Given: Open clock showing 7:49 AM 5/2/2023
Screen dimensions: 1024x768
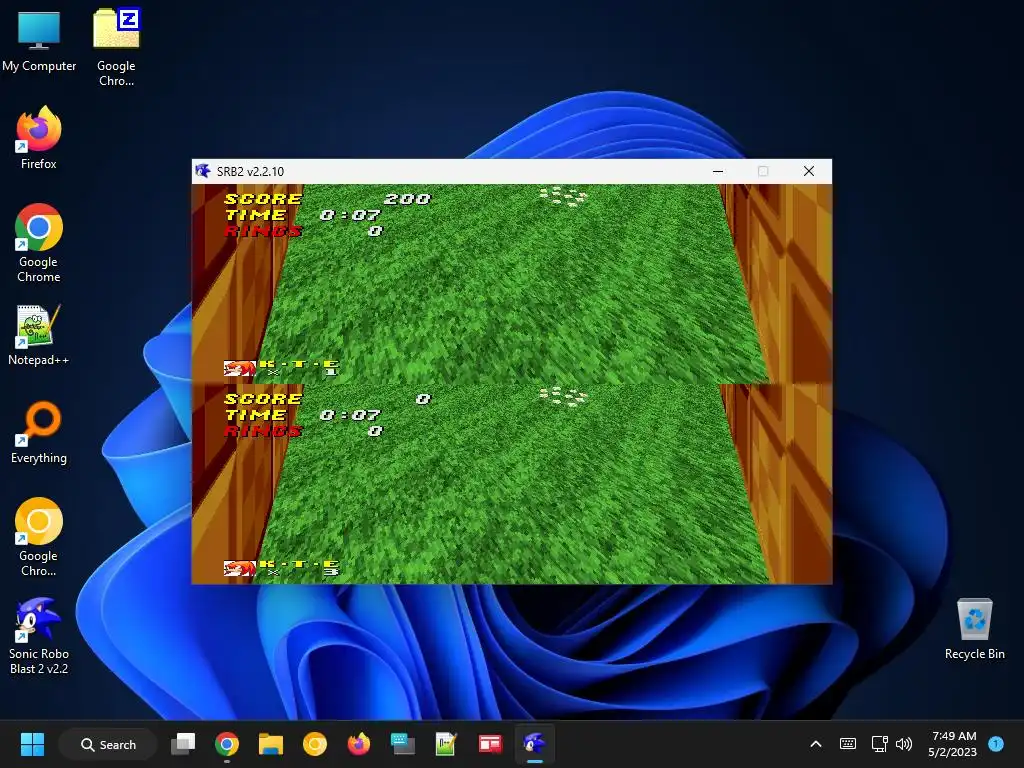Looking at the screenshot, I should [x=953, y=744].
